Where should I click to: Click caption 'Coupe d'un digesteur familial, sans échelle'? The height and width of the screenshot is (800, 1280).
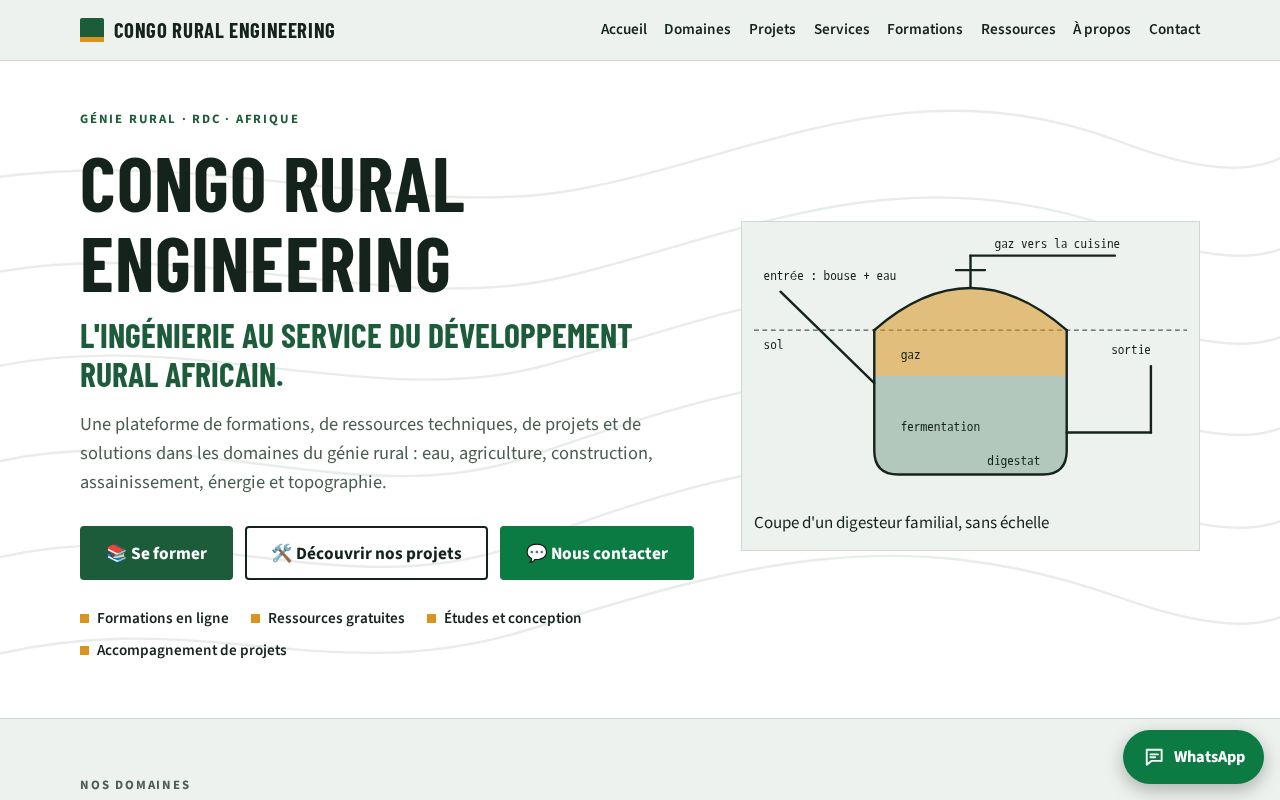[x=901, y=522]
